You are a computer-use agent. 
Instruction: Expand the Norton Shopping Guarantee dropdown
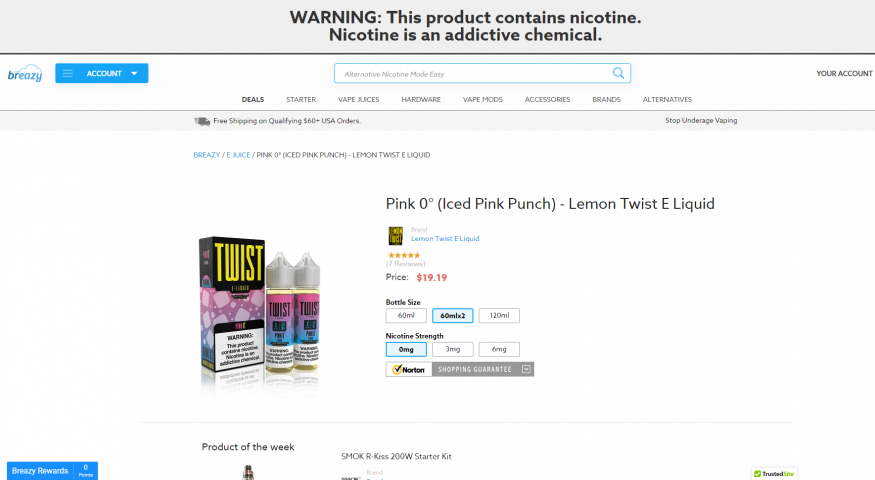point(526,369)
